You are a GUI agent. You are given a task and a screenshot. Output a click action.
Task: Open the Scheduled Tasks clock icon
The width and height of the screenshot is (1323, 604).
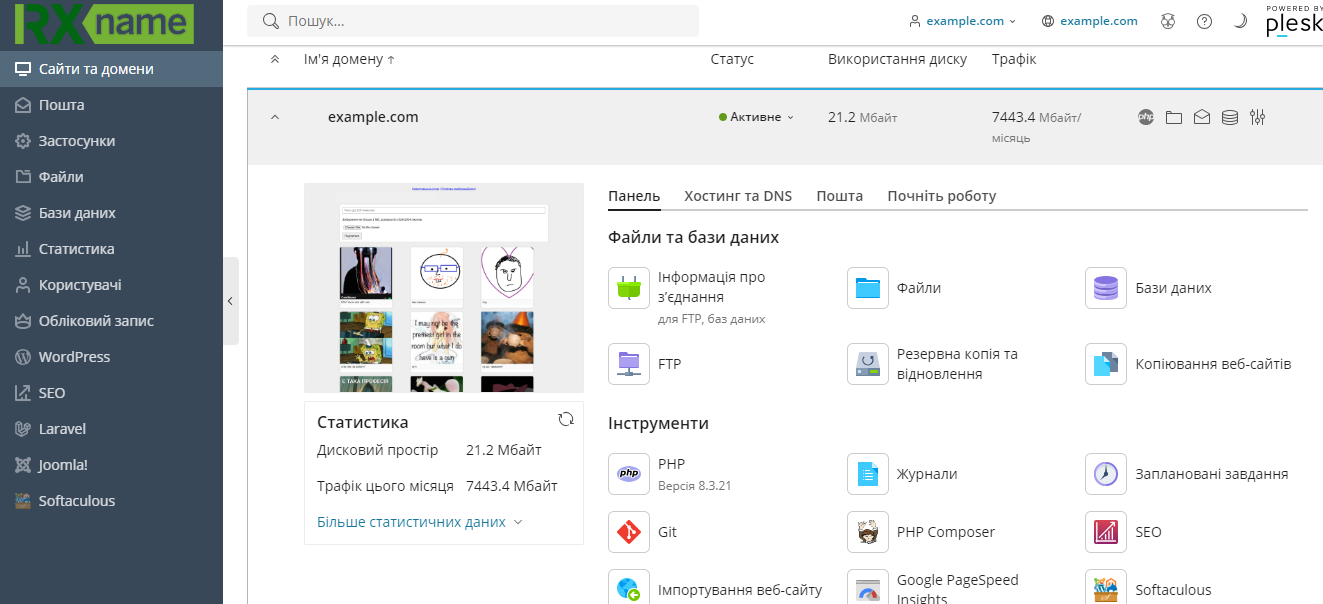click(1106, 474)
